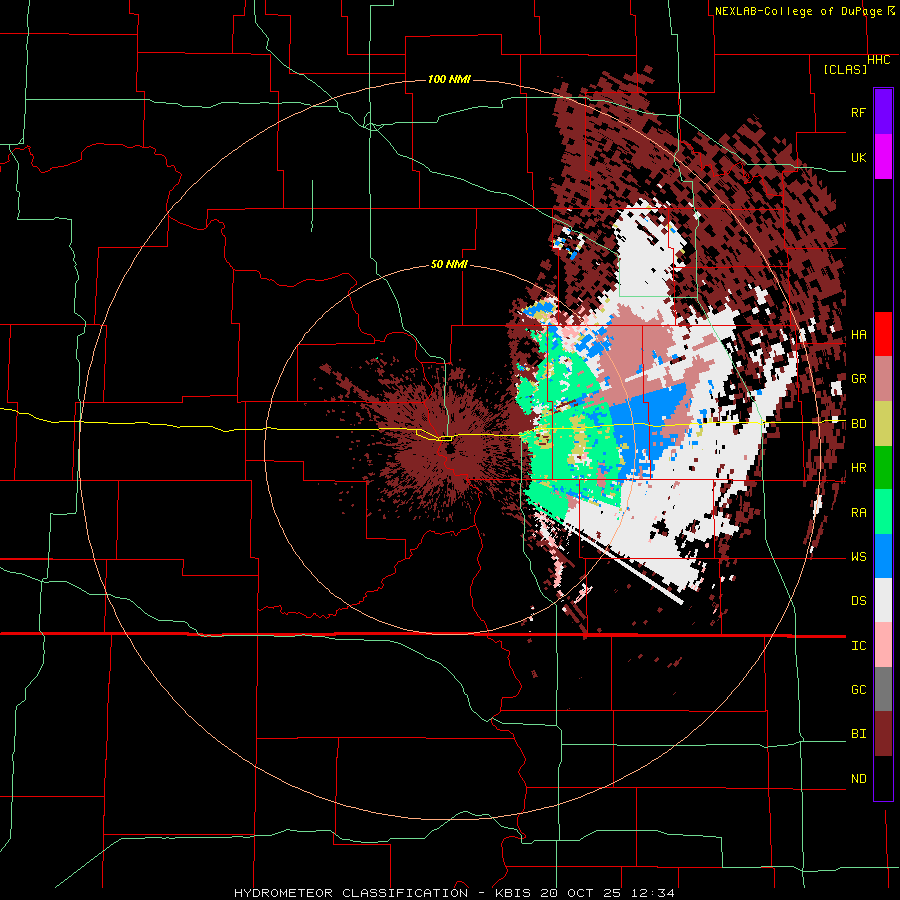The image size is (900, 900).
Task: Click the 50 NMI range ring label
Action: (x=449, y=265)
